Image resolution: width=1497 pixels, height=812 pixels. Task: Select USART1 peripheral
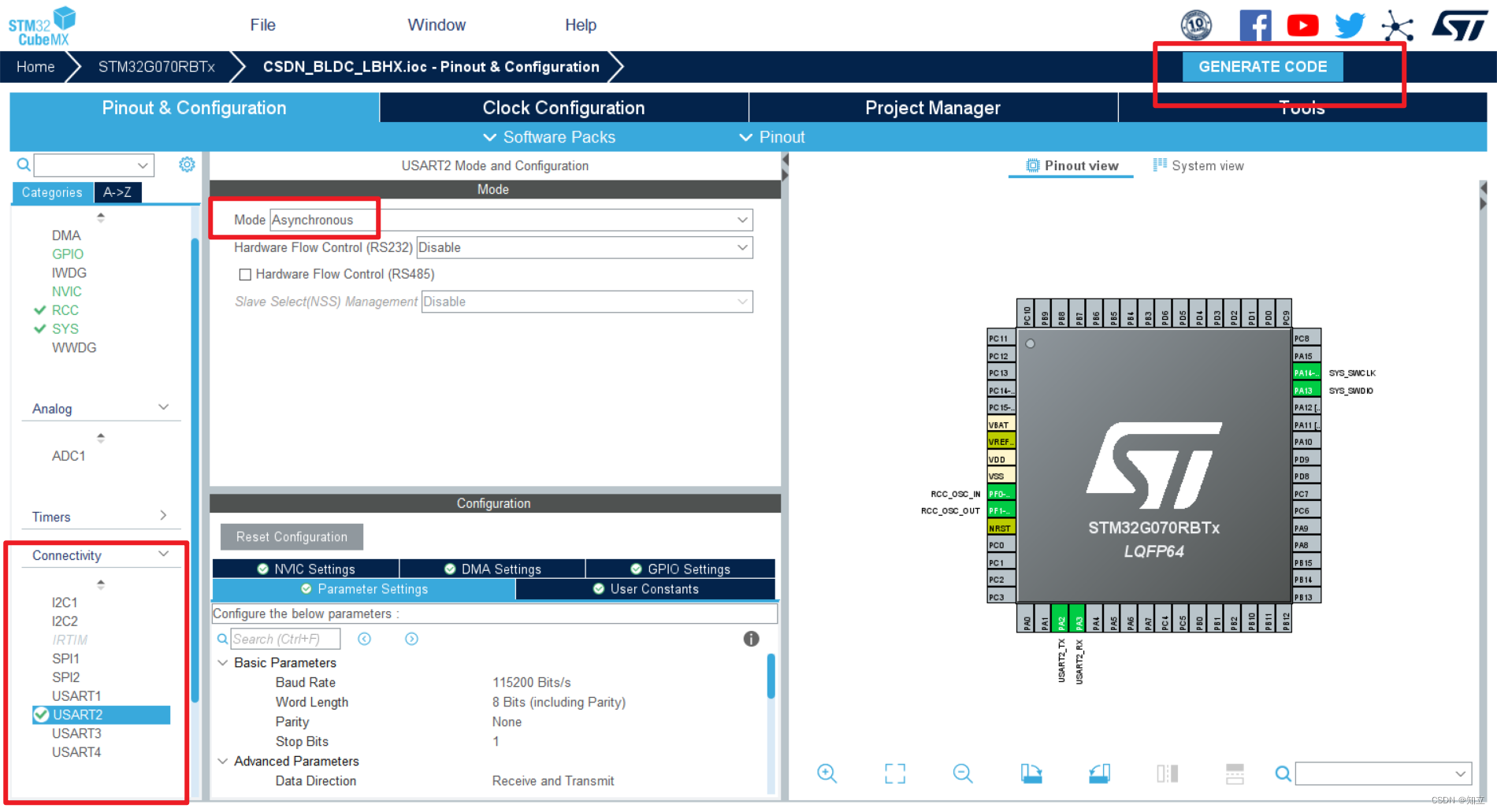[76, 696]
